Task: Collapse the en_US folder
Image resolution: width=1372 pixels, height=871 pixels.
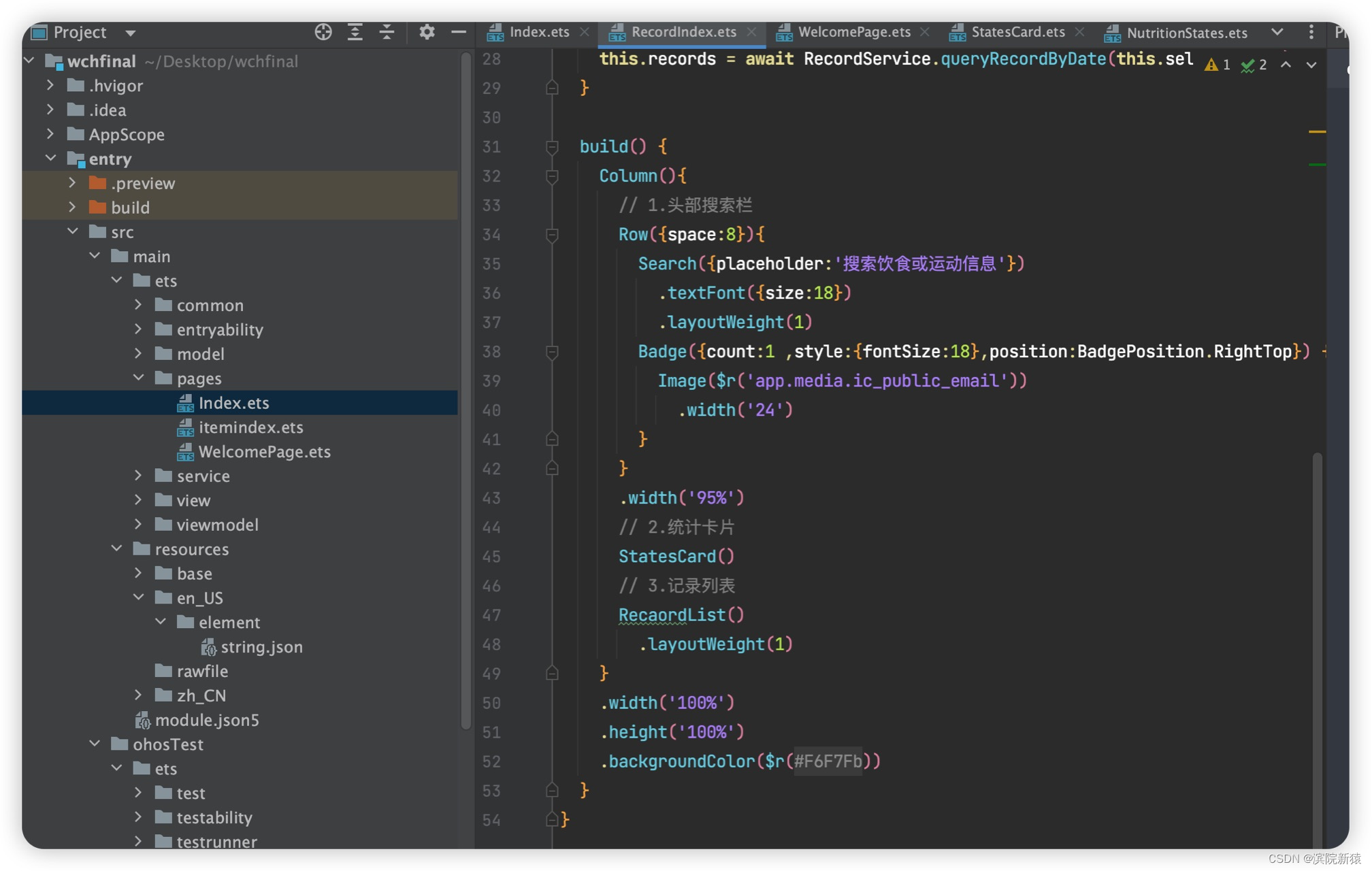Action: pos(138,597)
